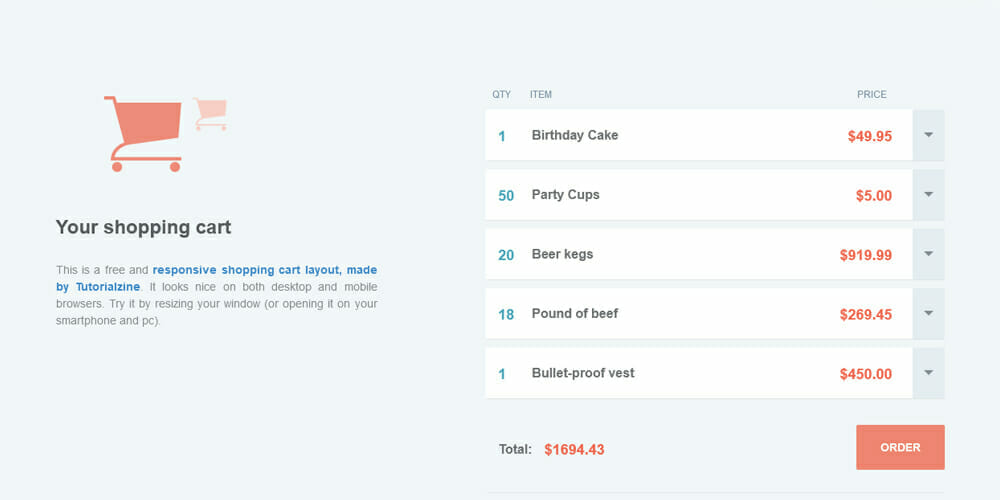The height and width of the screenshot is (500, 1000).
Task: Click the QTY column header
Action: 501,95
